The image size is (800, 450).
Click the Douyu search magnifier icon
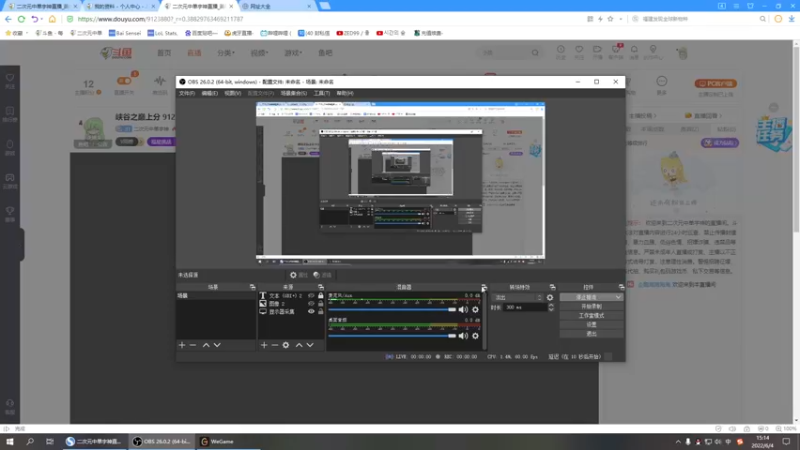tap(535, 53)
